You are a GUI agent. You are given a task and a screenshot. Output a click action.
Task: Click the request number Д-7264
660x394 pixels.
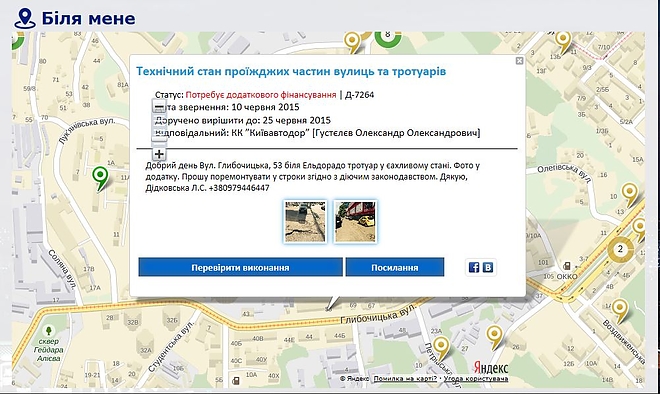click(359, 95)
